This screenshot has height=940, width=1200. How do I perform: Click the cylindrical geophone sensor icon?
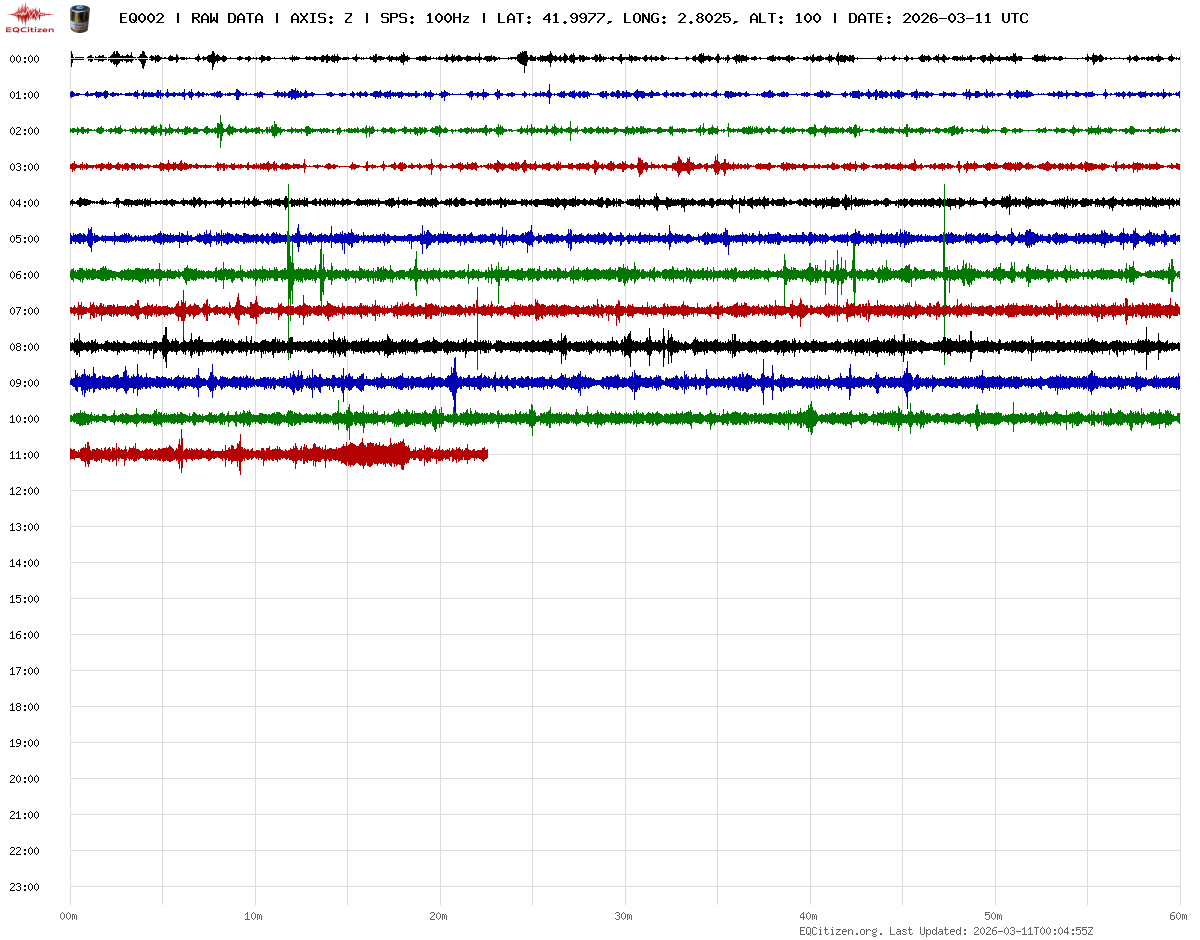tap(79, 17)
